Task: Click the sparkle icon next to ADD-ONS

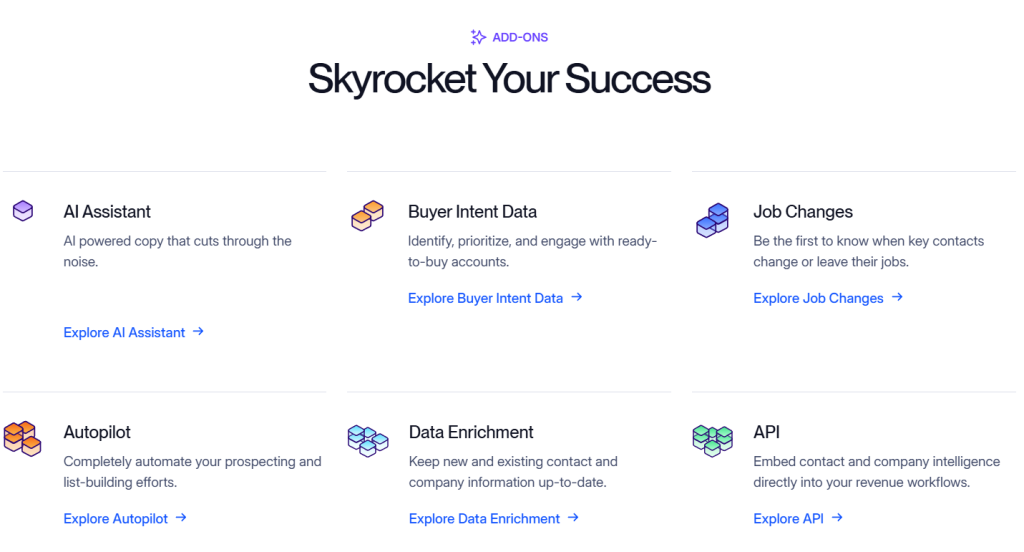Action: click(478, 38)
